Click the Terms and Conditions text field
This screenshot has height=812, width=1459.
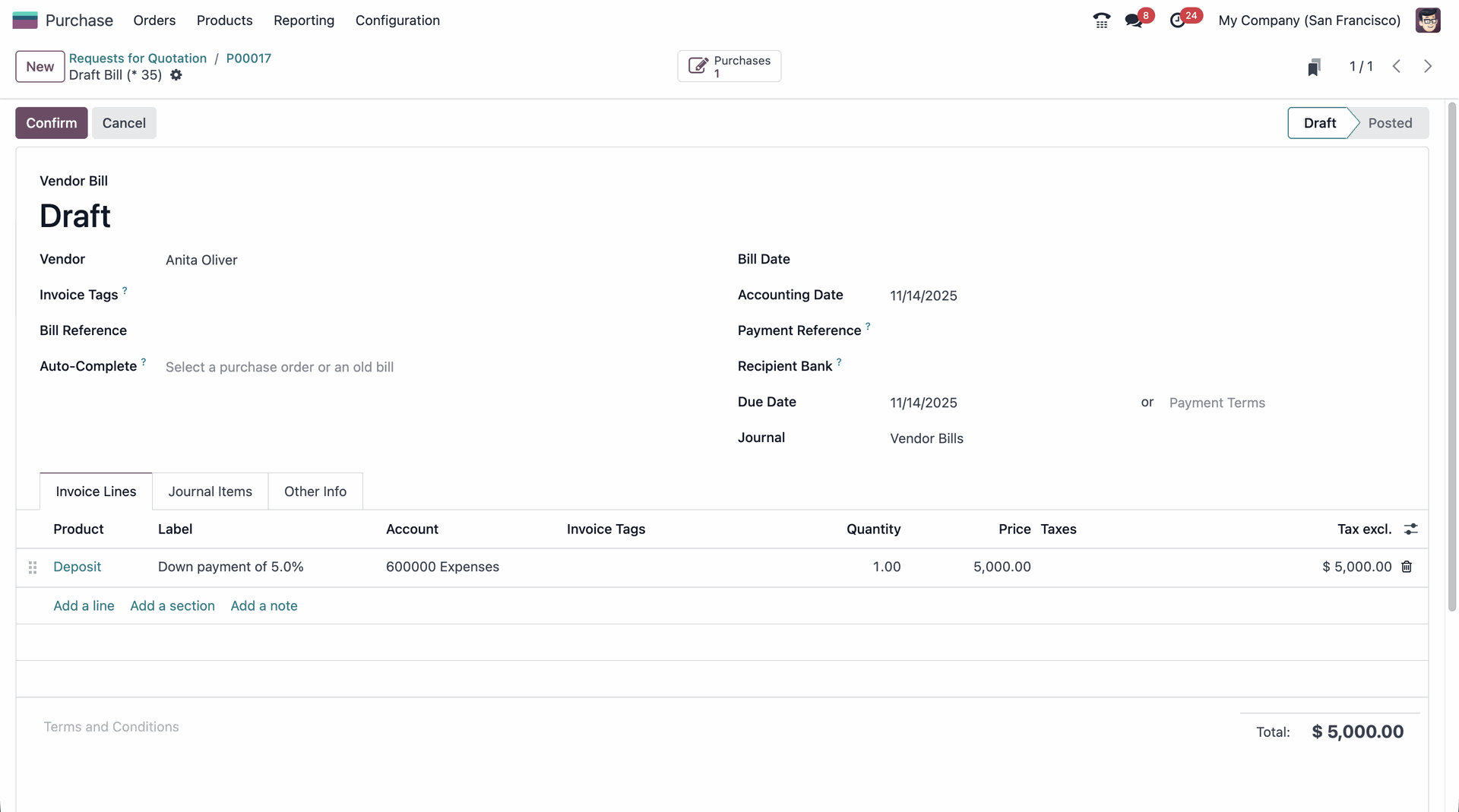point(111,727)
